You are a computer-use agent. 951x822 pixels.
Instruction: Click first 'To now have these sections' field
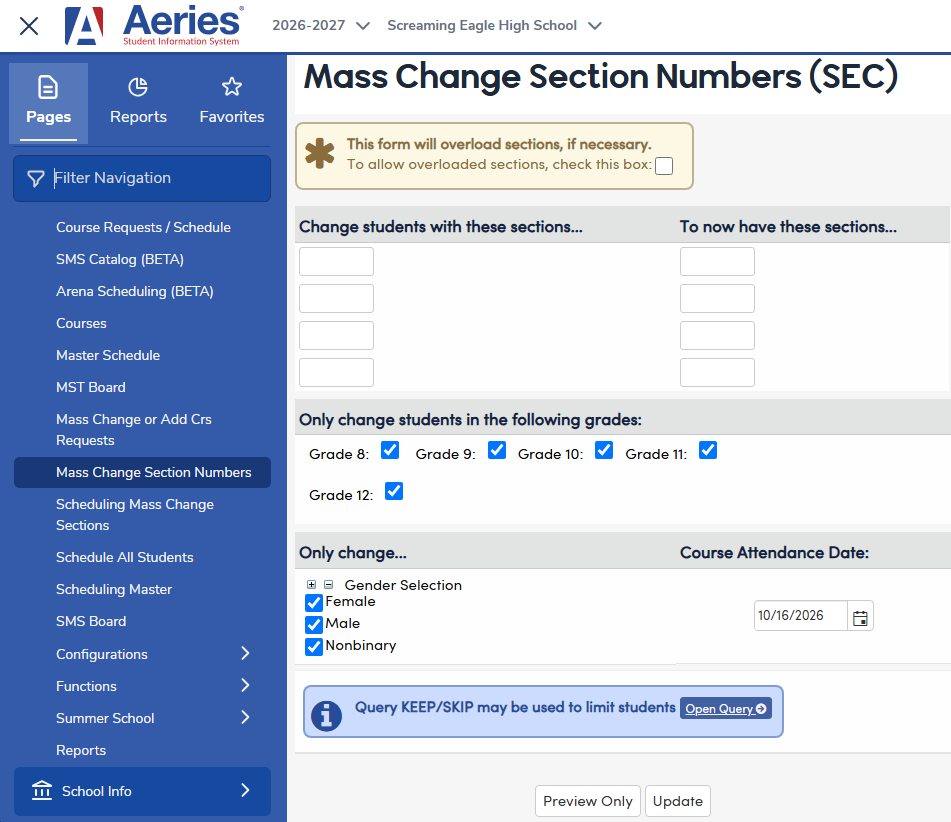click(x=717, y=261)
